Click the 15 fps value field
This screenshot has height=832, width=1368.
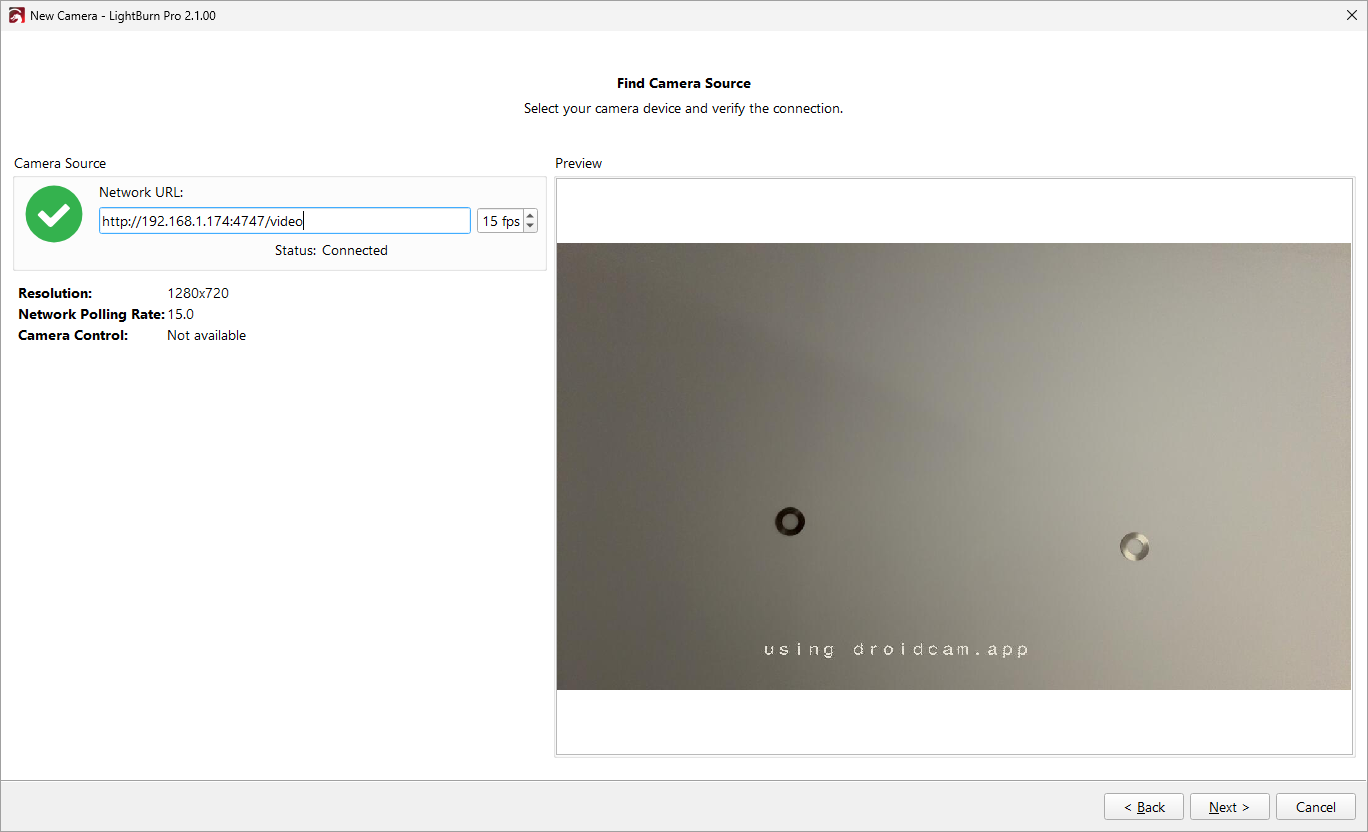click(x=500, y=221)
